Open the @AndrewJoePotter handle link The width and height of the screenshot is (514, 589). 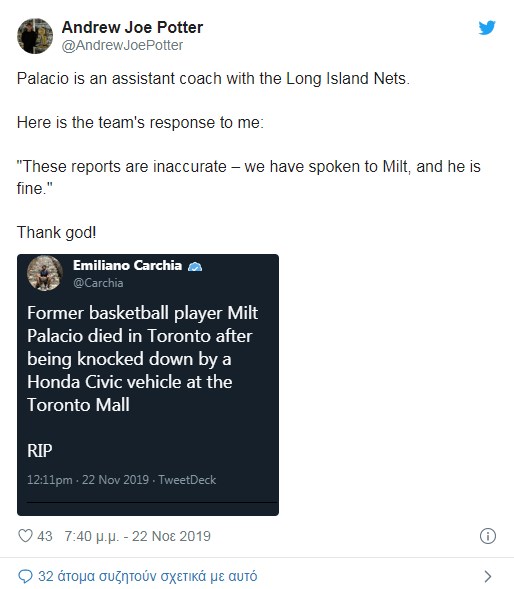[x=122, y=45]
